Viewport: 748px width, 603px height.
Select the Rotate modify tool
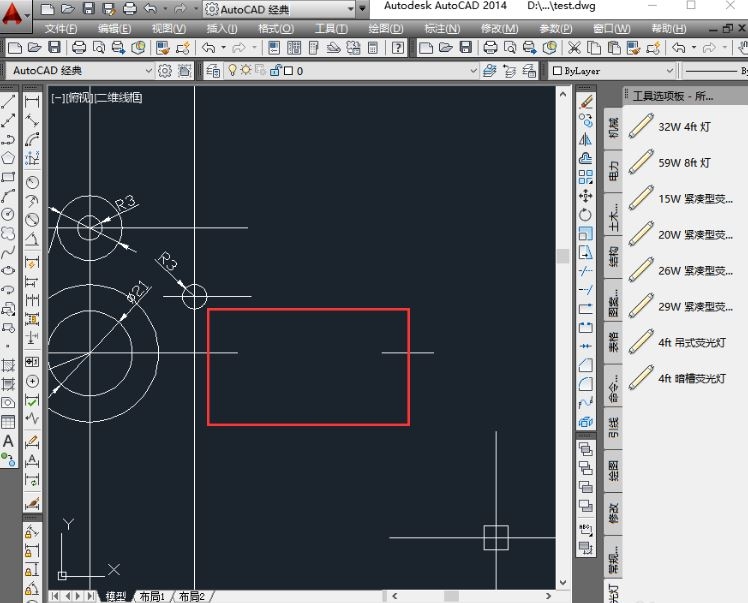(586, 215)
